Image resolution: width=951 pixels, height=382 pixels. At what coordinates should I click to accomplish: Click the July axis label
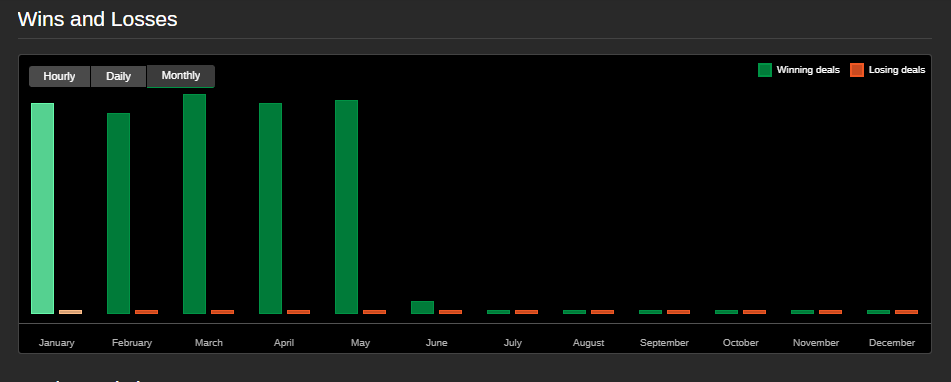pos(512,343)
